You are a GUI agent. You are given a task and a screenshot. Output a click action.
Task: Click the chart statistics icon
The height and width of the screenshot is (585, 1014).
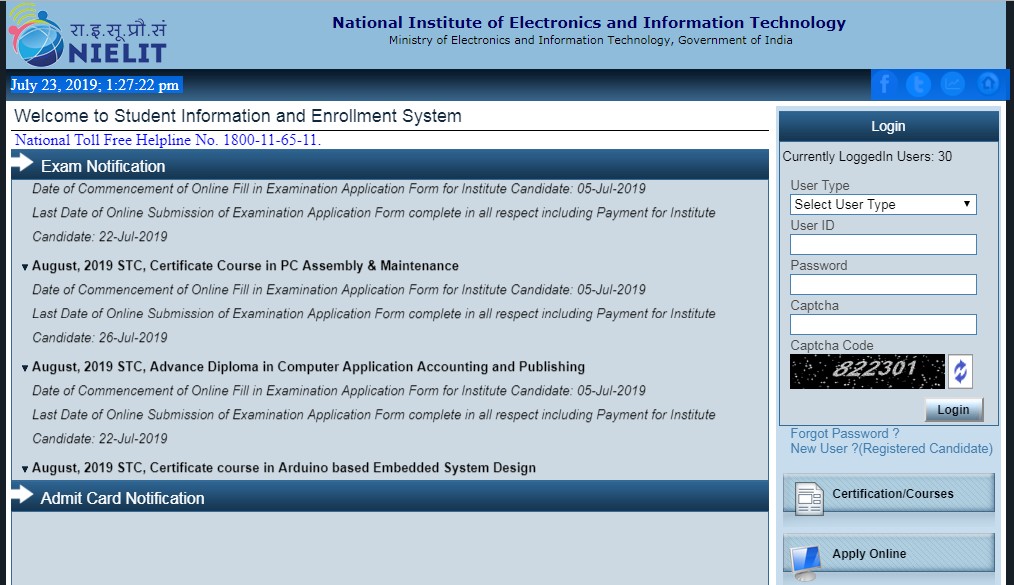[953, 84]
